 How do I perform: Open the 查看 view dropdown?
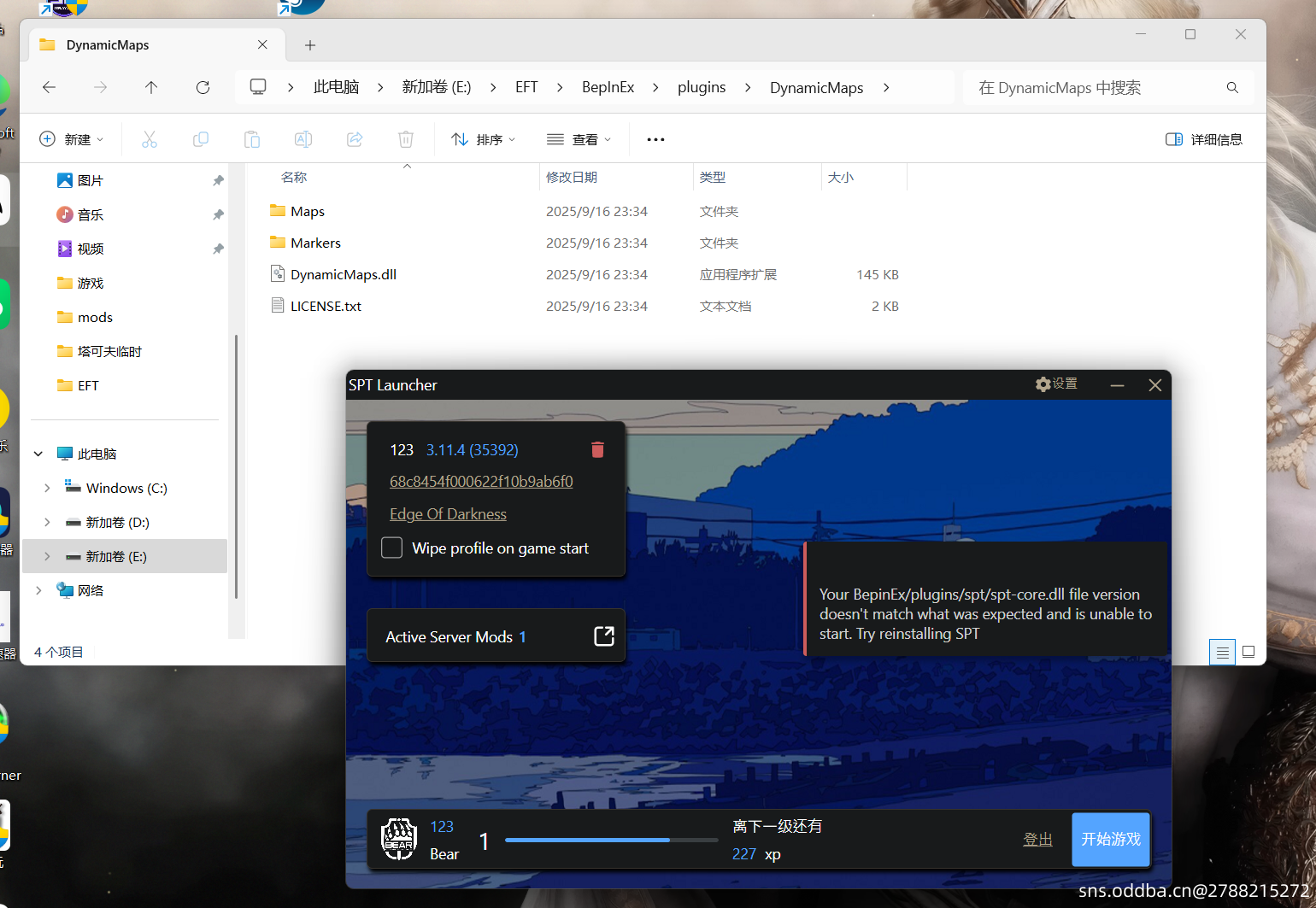(x=579, y=139)
